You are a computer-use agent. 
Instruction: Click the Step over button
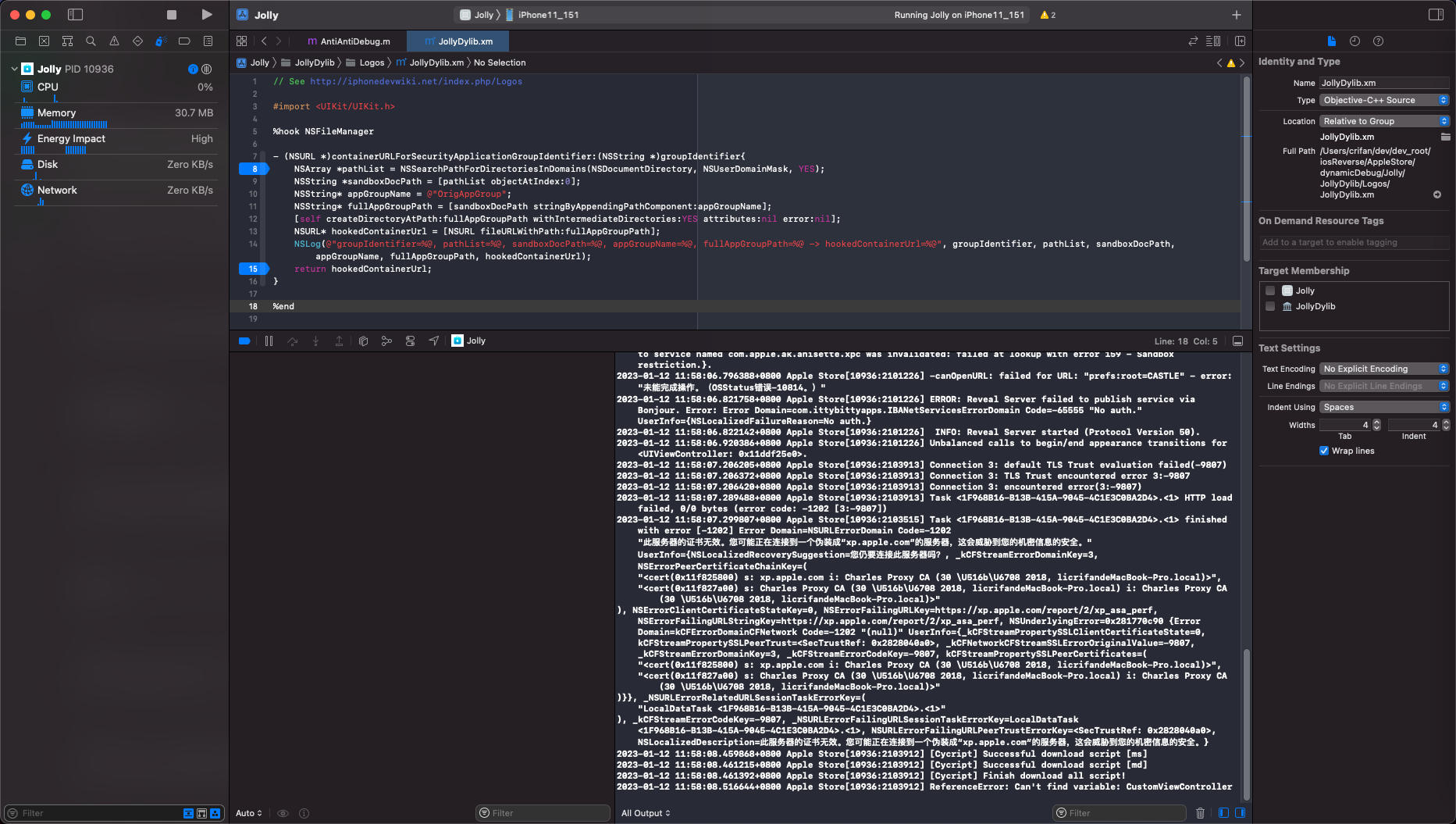(292, 341)
